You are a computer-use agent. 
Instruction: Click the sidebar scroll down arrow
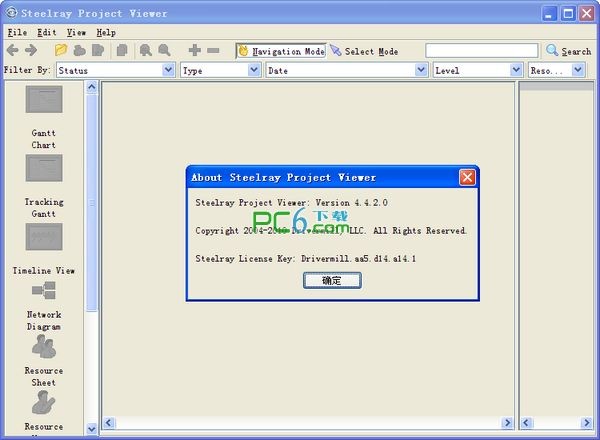91,429
